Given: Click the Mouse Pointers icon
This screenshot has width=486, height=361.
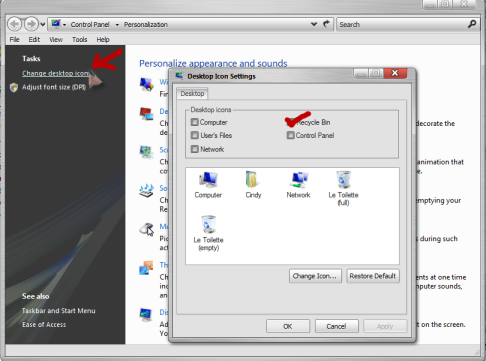Looking at the screenshot, I should 147,229.
